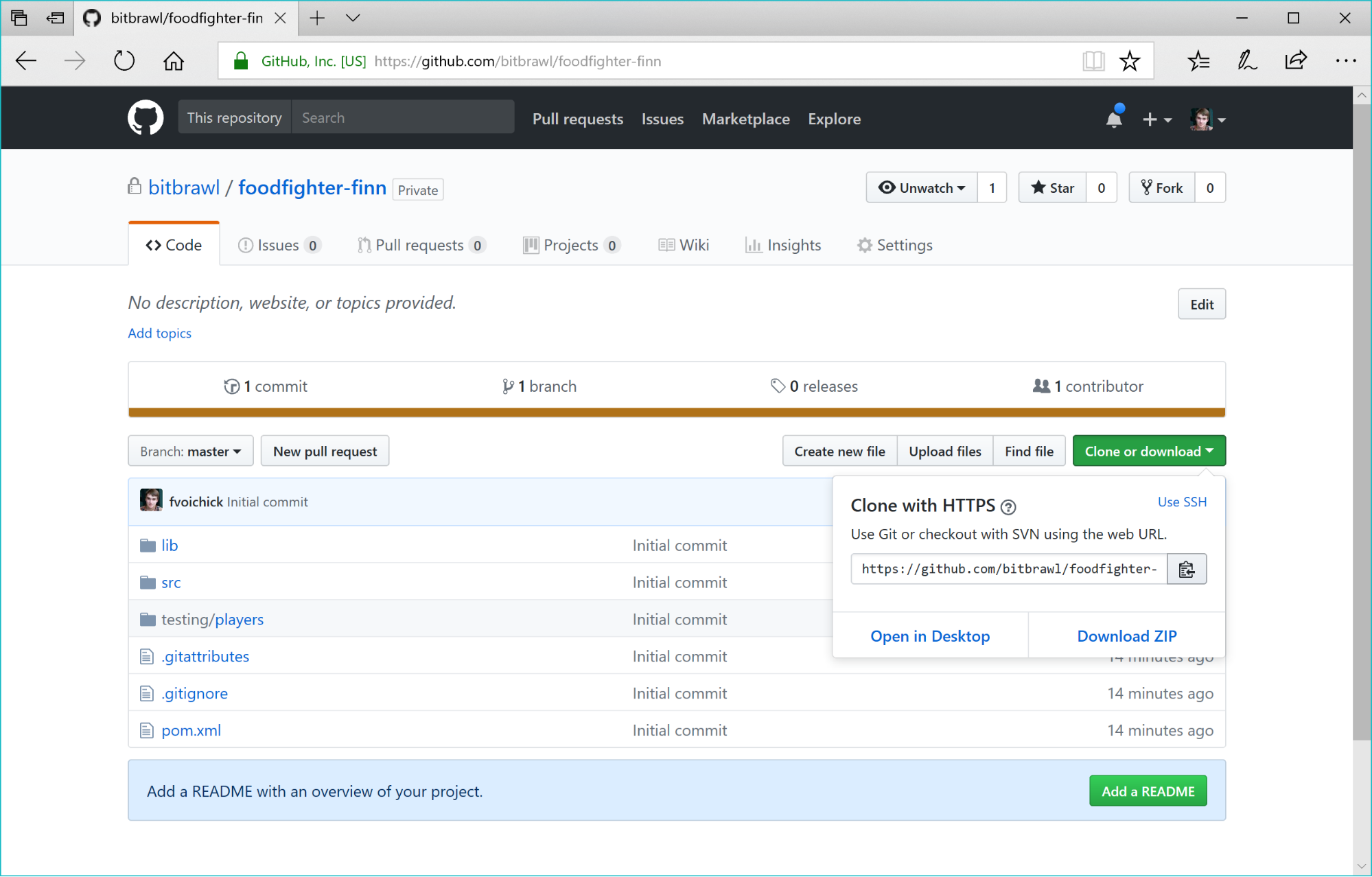Click Open in Desktop
1372x877 pixels.
[930, 636]
